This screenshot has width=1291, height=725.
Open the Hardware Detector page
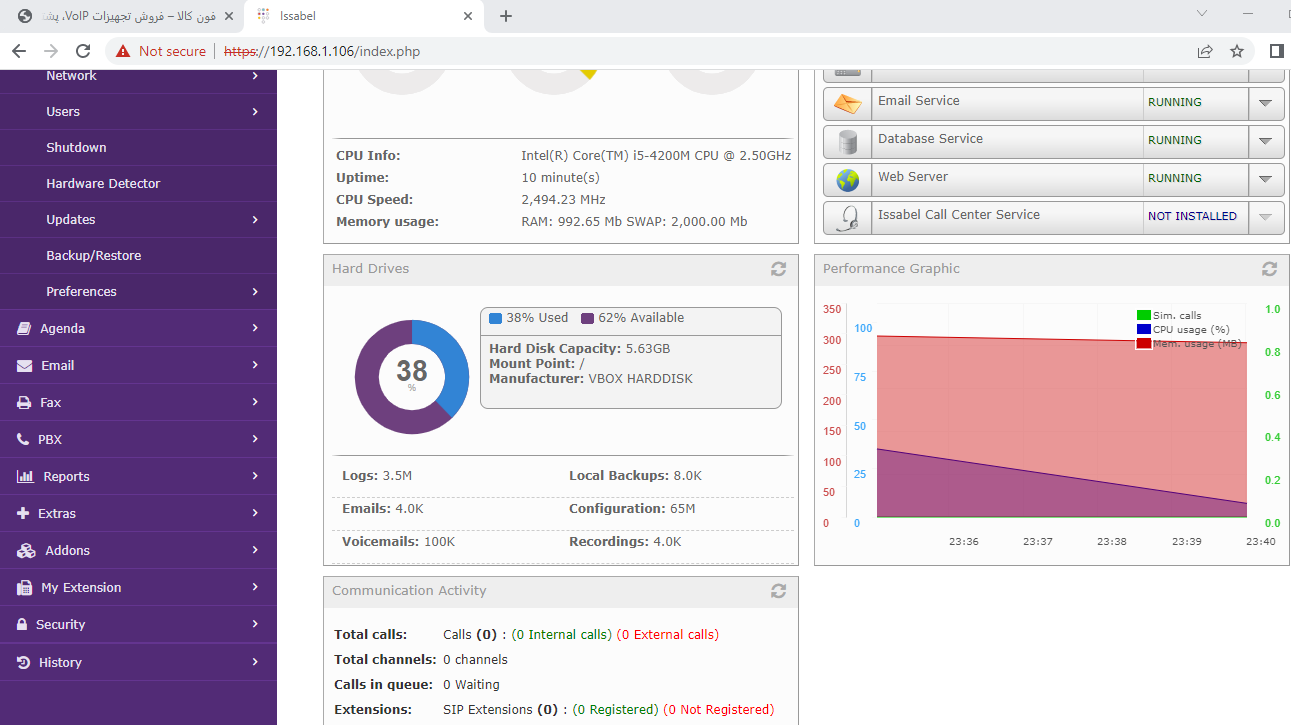point(103,183)
